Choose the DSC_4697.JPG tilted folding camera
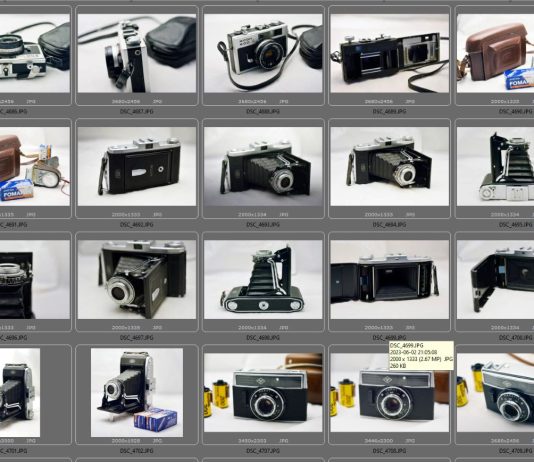534x462 pixels. pyautogui.click(x=137, y=280)
